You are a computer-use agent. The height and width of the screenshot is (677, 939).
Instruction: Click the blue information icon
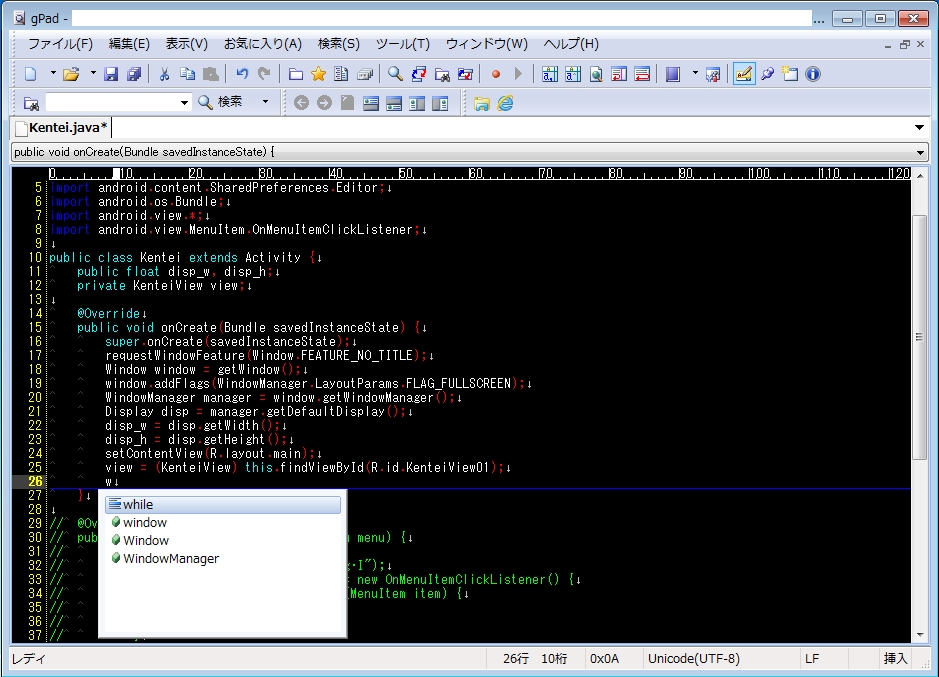coord(812,74)
